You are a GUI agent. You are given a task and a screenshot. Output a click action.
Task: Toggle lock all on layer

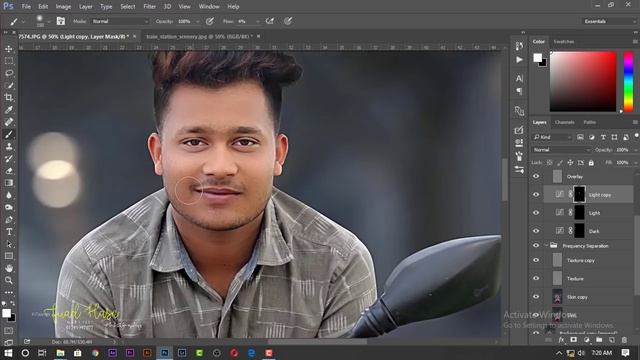tap(591, 163)
